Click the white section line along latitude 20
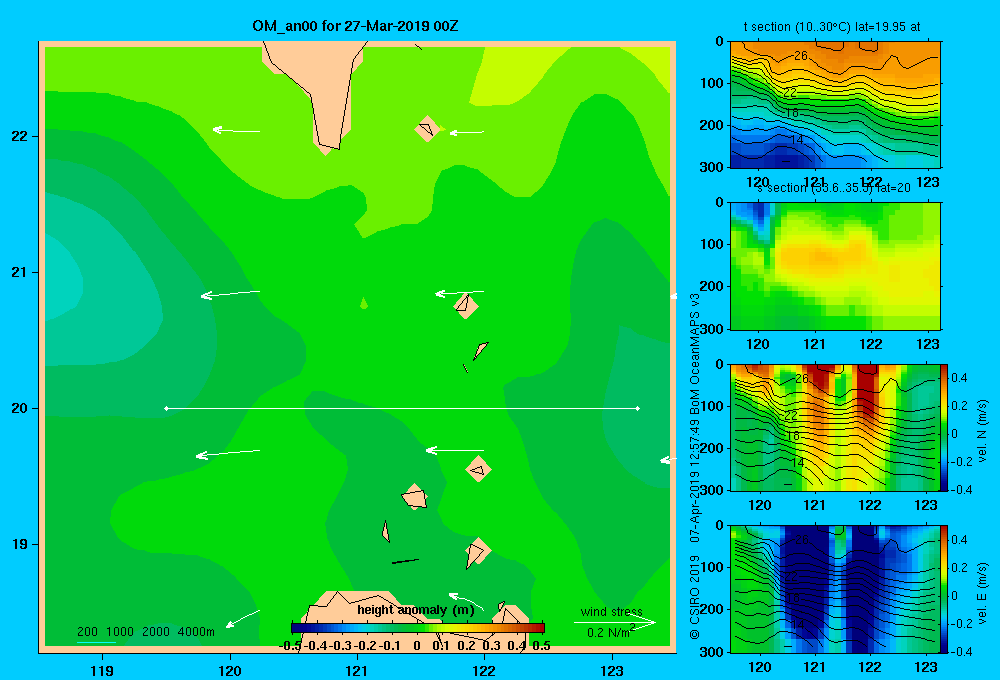Screen dimensions: 1000x680 click(x=402, y=408)
